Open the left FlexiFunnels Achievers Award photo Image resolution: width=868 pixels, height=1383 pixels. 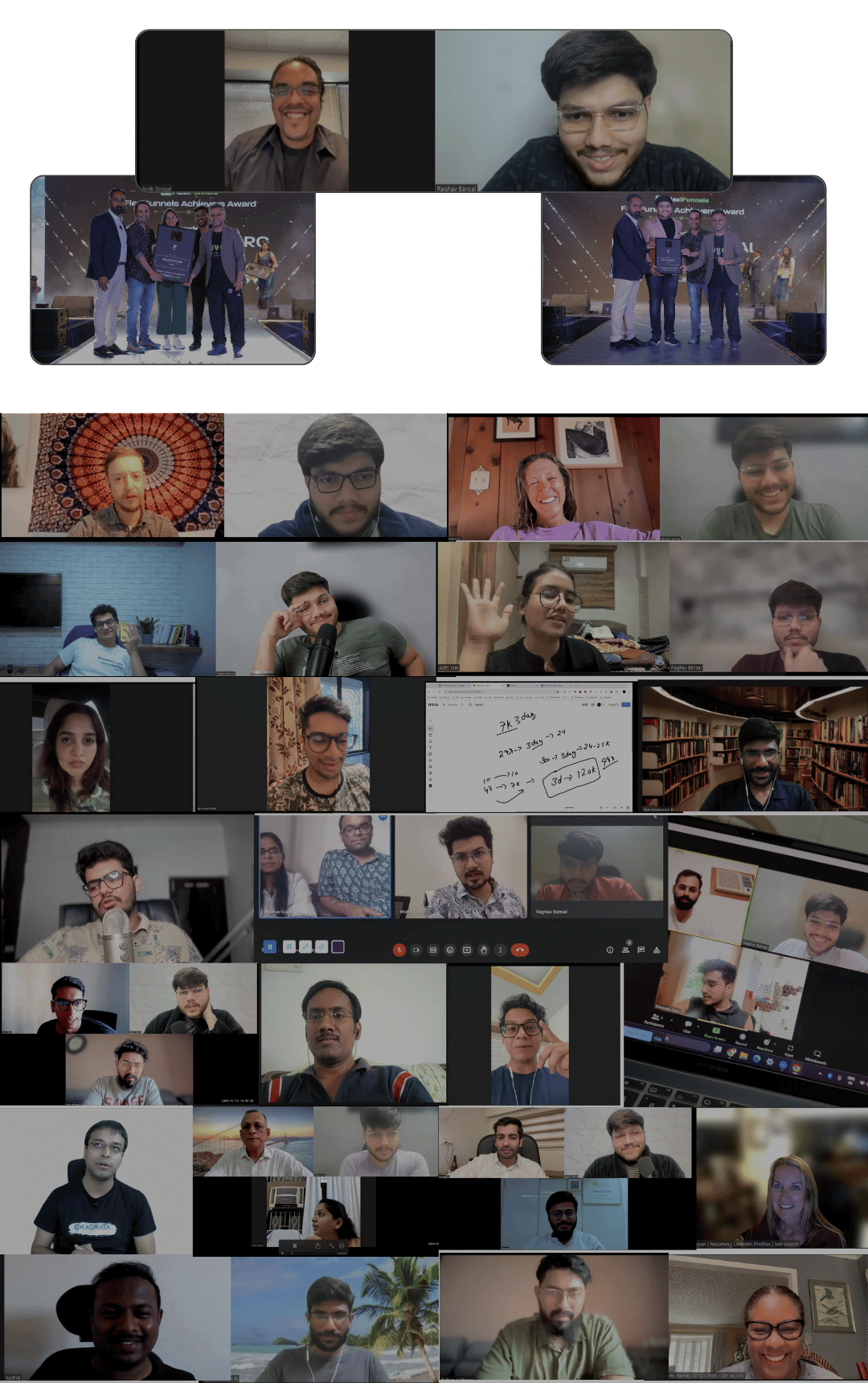tap(173, 270)
